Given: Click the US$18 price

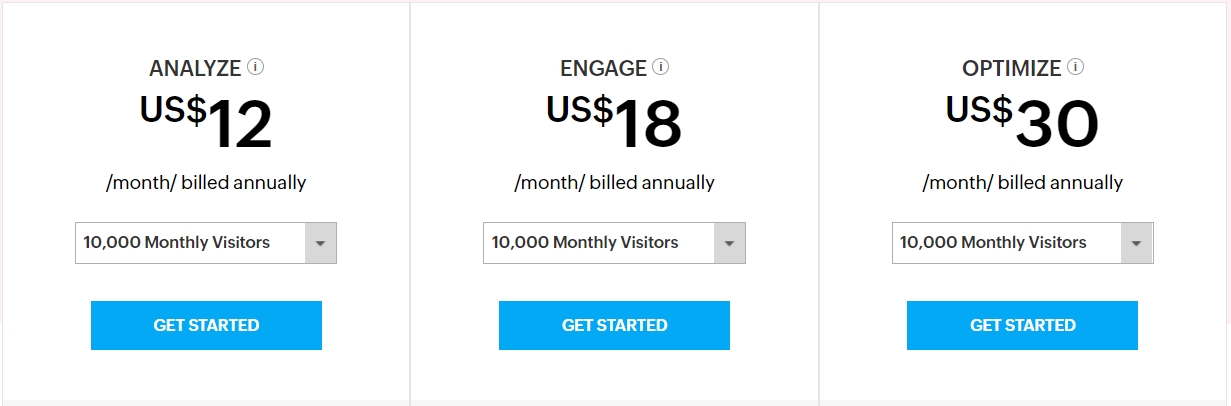Looking at the screenshot, I should pos(614,122).
